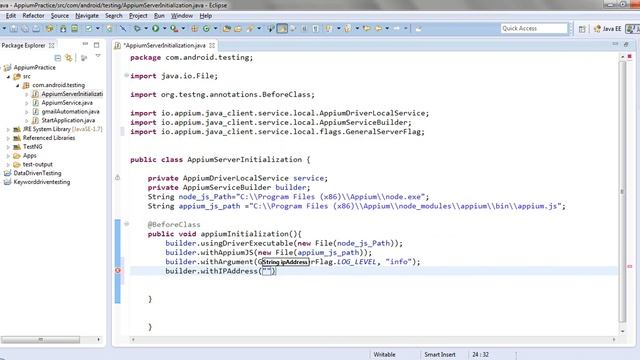Screen dimensions: 640x360
Task: Click the editor vertical scrollbar
Action: [x=622, y=192]
